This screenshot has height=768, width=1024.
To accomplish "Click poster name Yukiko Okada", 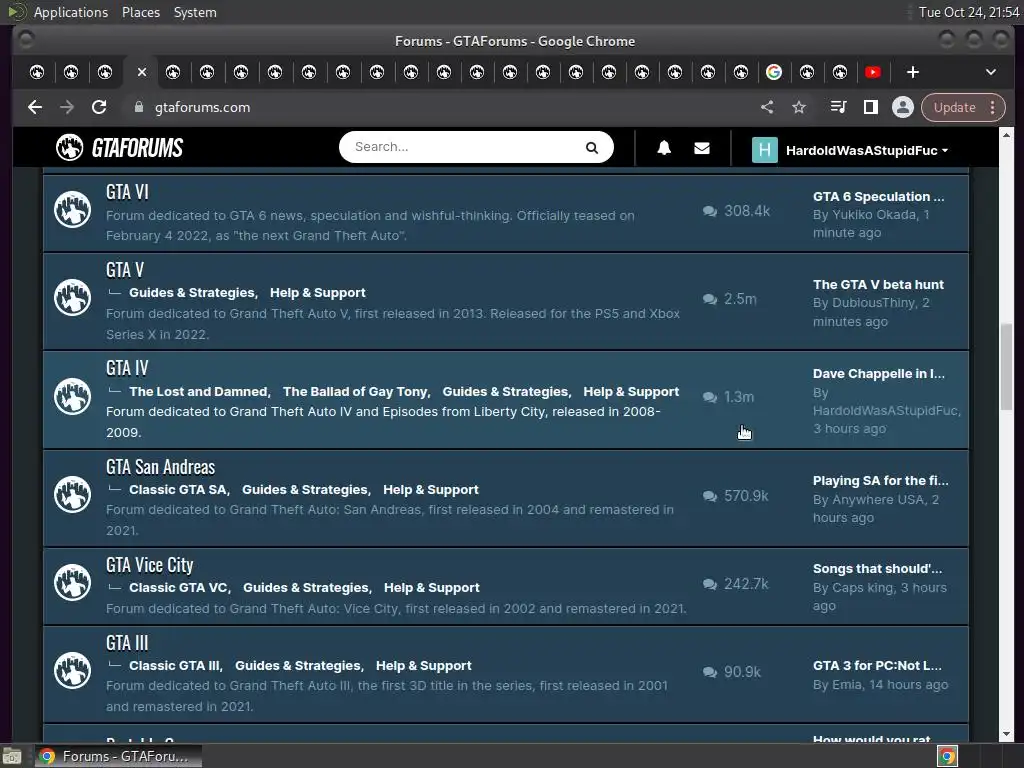I will tap(873, 214).
